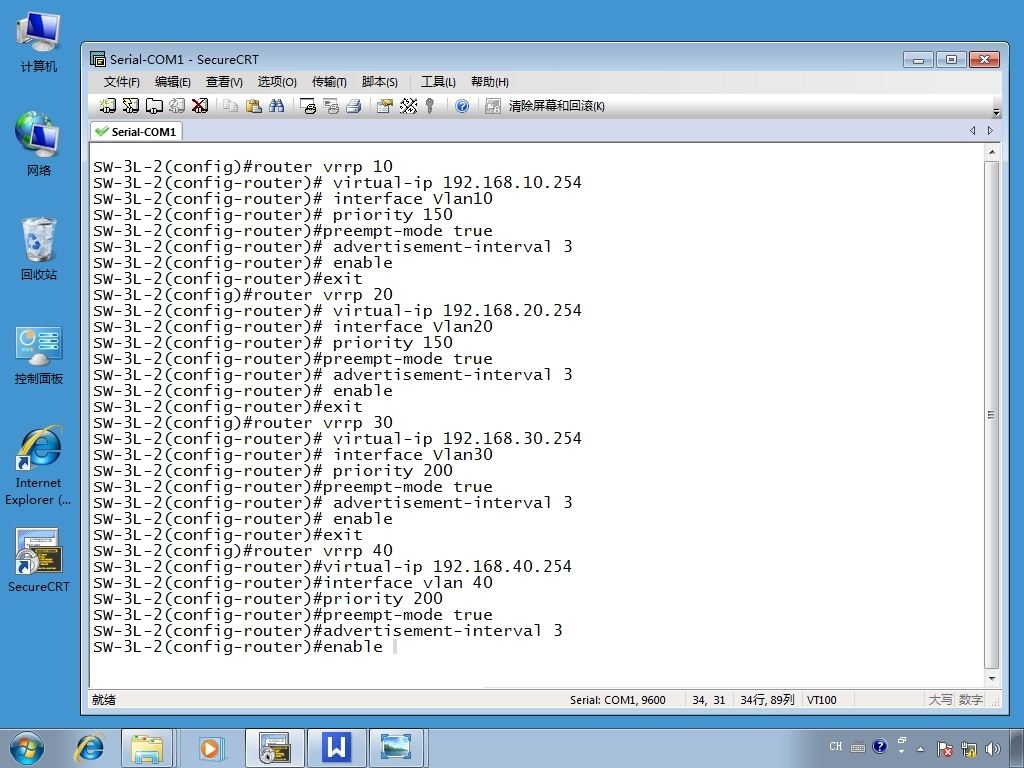Click the 回收站 recycle bin desktop icon

point(39,249)
